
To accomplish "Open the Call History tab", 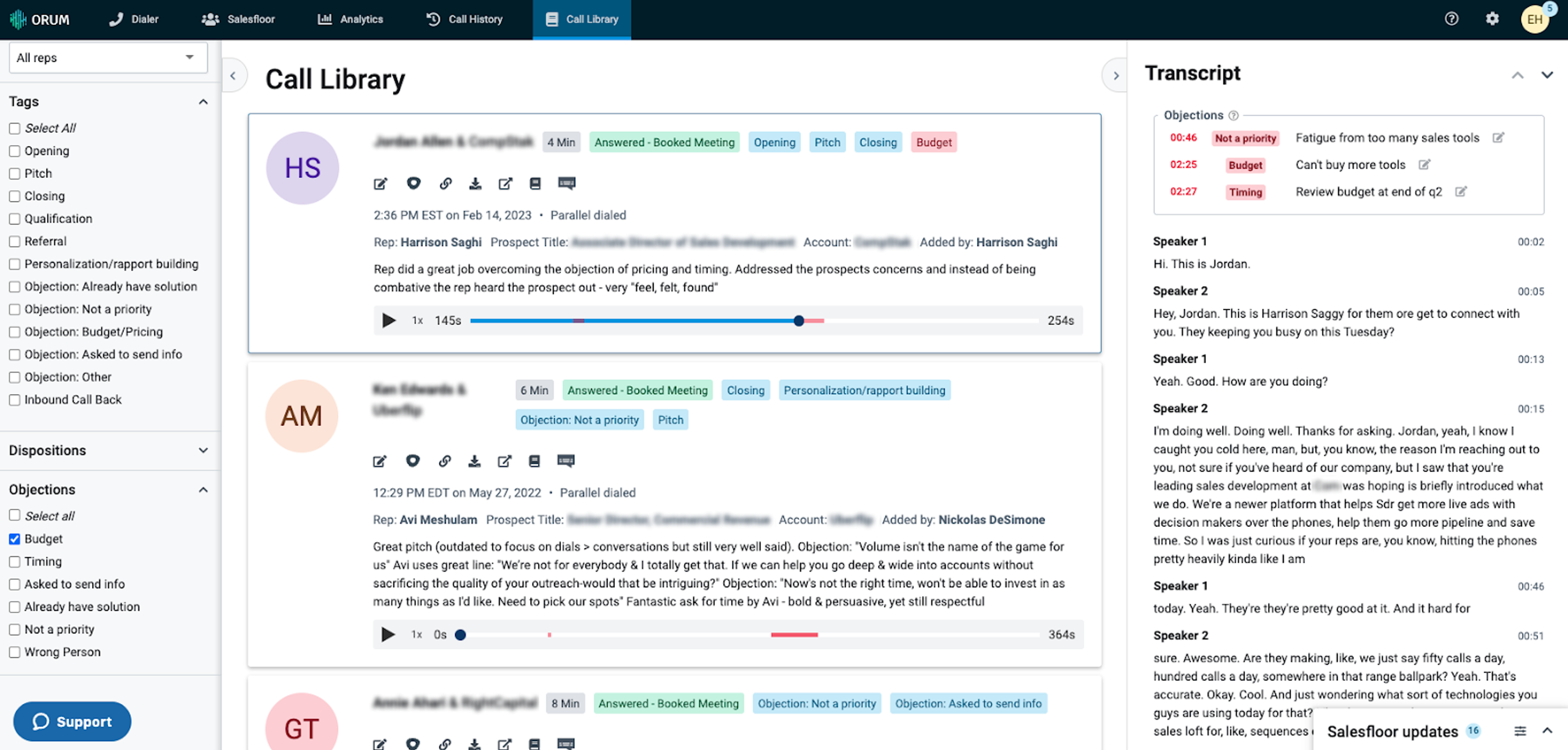I will (x=464, y=19).
